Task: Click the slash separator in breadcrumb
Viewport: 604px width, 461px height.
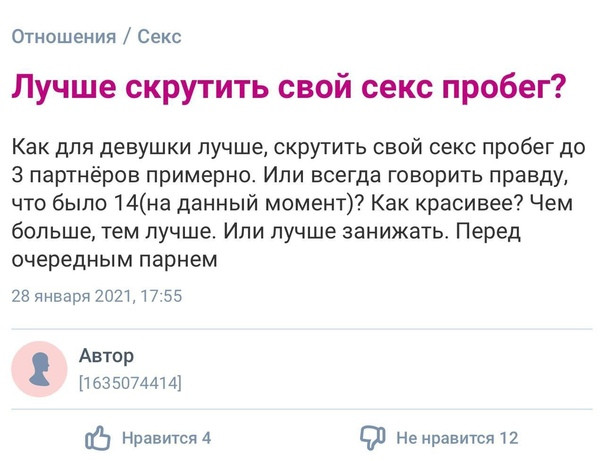Action: 127,37
